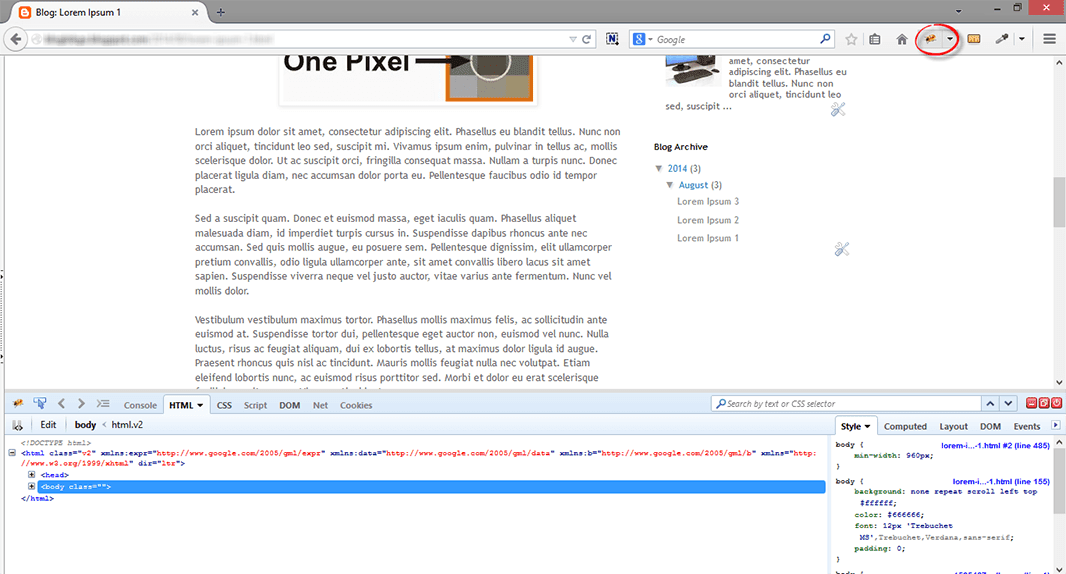Screen dimensions: 1066x574
Task: Select the ColorZilla eyedropper icon
Action: pyautogui.click(x=1002, y=39)
